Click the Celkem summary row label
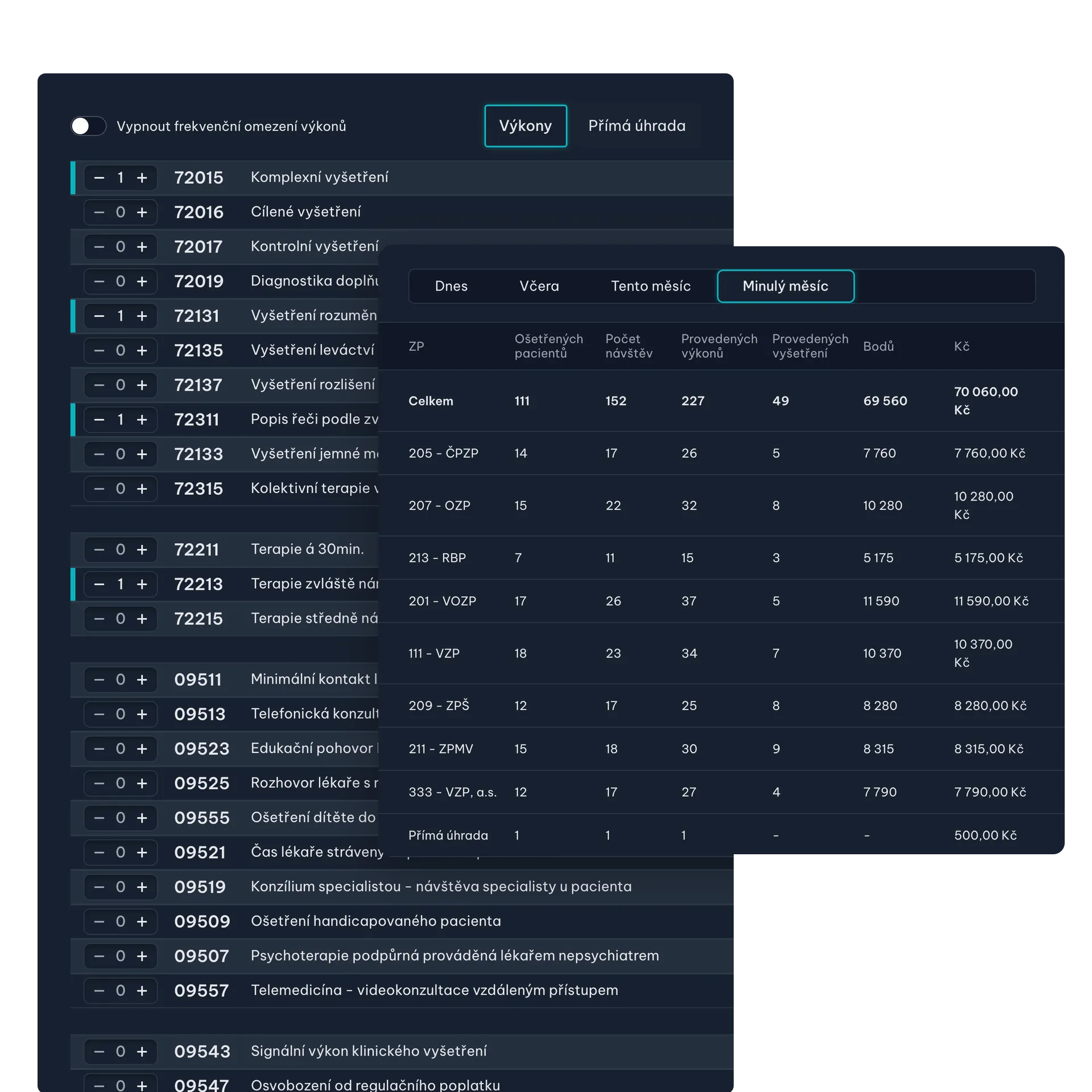 (x=431, y=401)
